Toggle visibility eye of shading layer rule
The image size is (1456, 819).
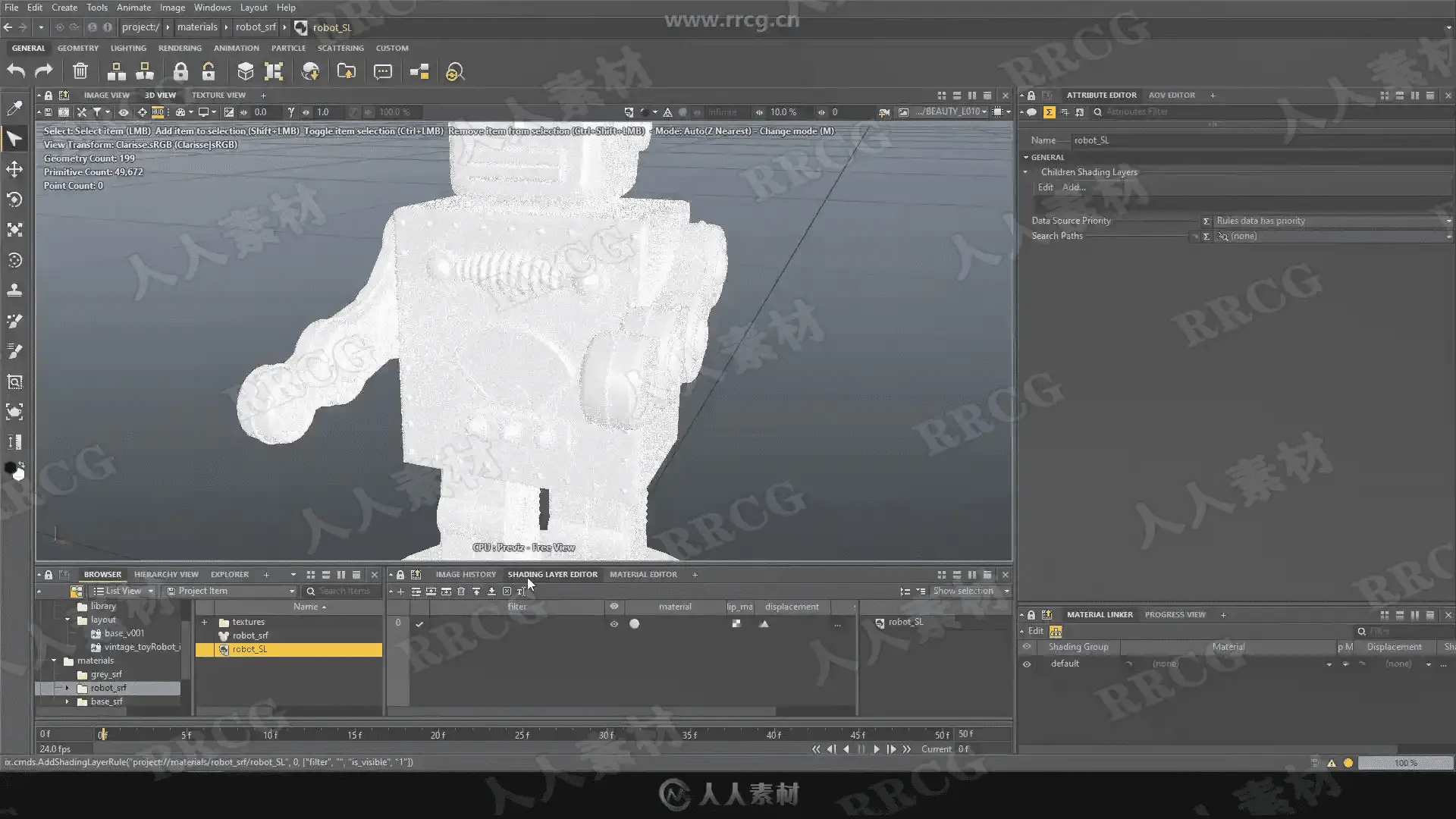tap(614, 624)
